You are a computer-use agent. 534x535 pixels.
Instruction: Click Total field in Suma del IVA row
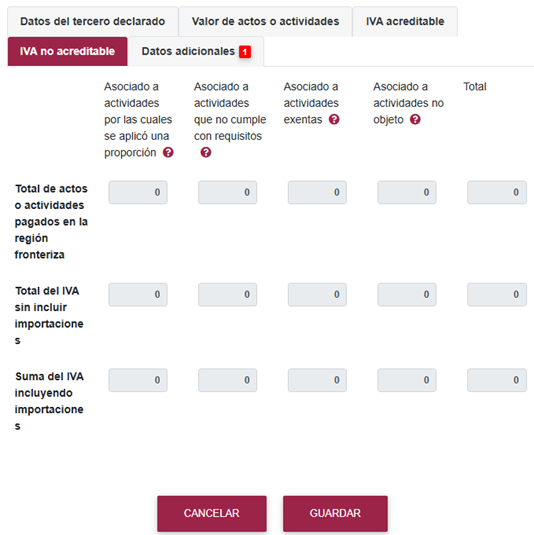coord(497,380)
